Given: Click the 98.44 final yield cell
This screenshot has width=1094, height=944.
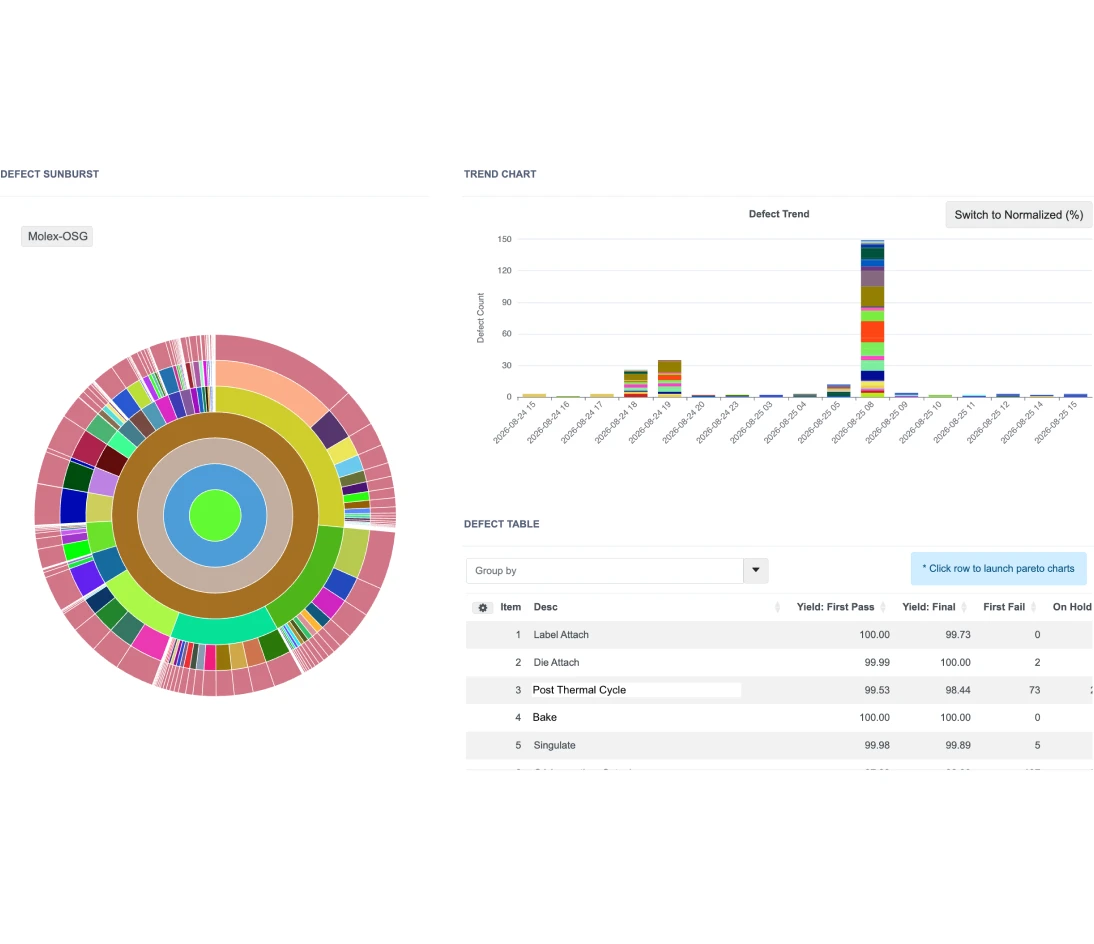Looking at the screenshot, I should click(x=958, y=690).
